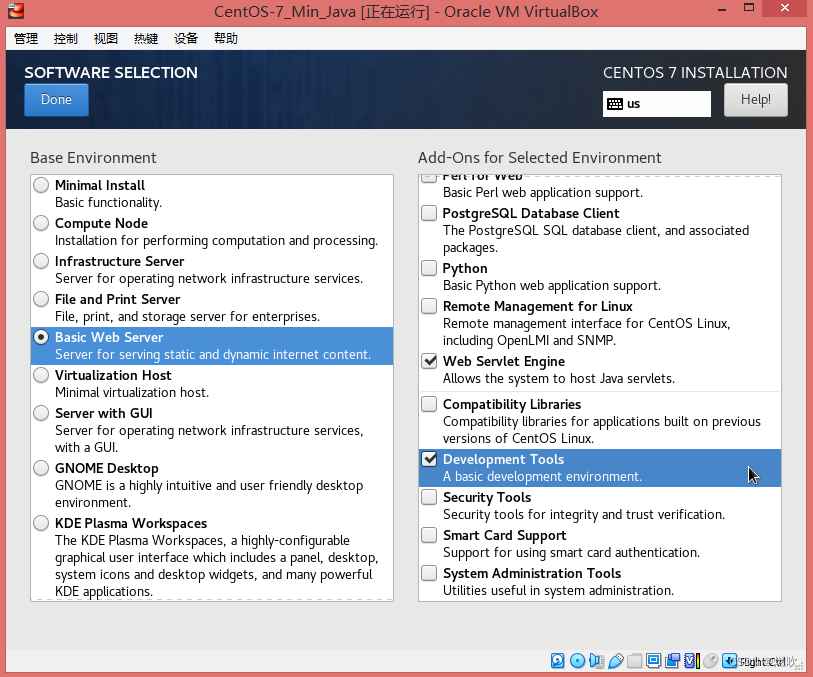This screenshot has width=813, height=677.
Task: Open the 设备 menu
Action: [186, 38]
